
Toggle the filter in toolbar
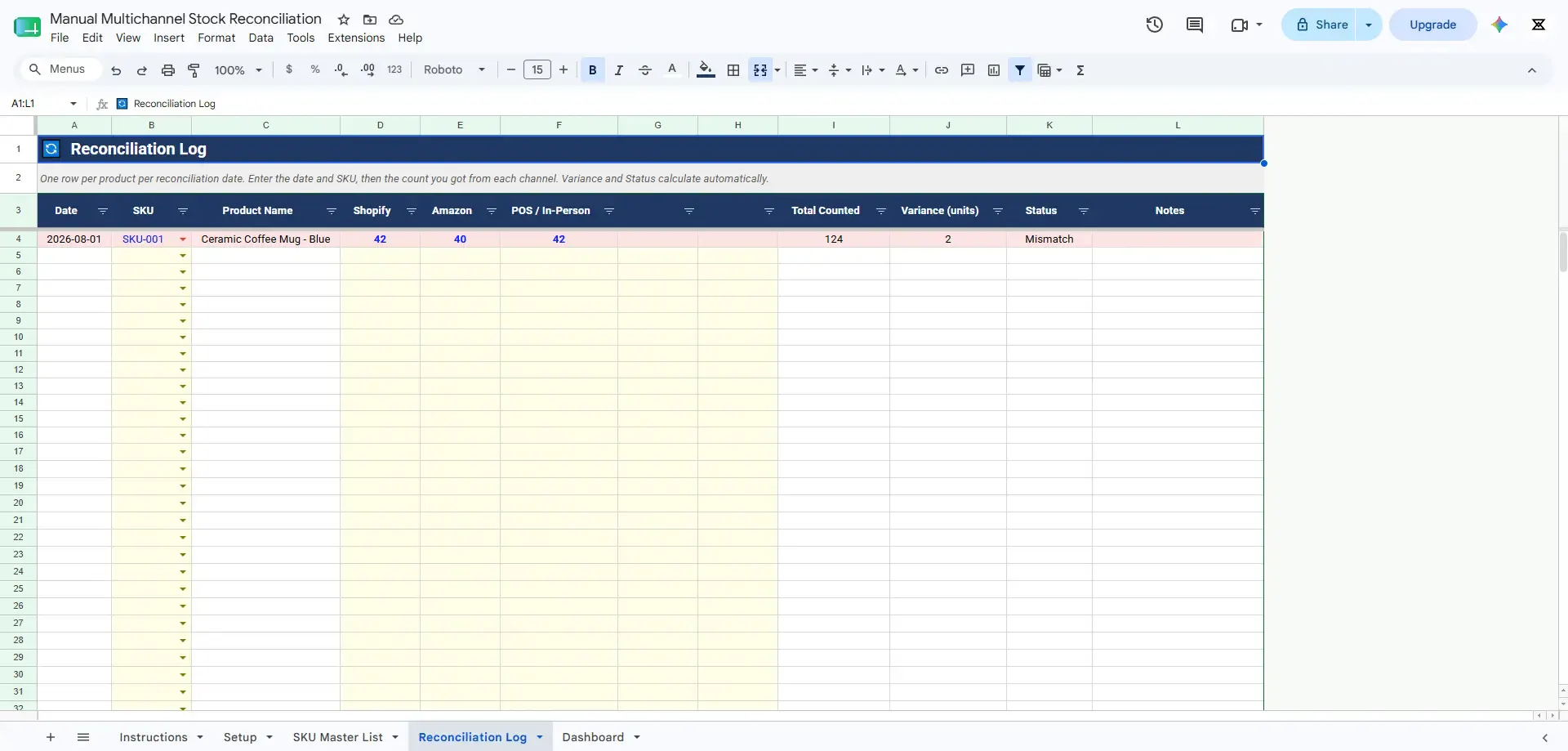pos(1020,70)
